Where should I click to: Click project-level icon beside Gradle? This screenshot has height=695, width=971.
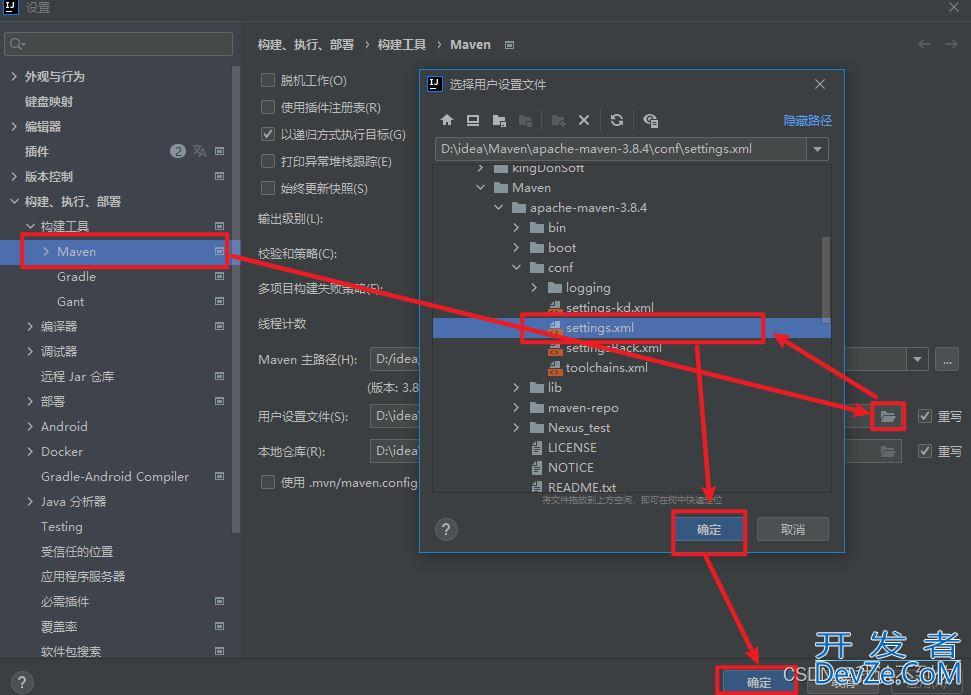[x=219, y=276]
